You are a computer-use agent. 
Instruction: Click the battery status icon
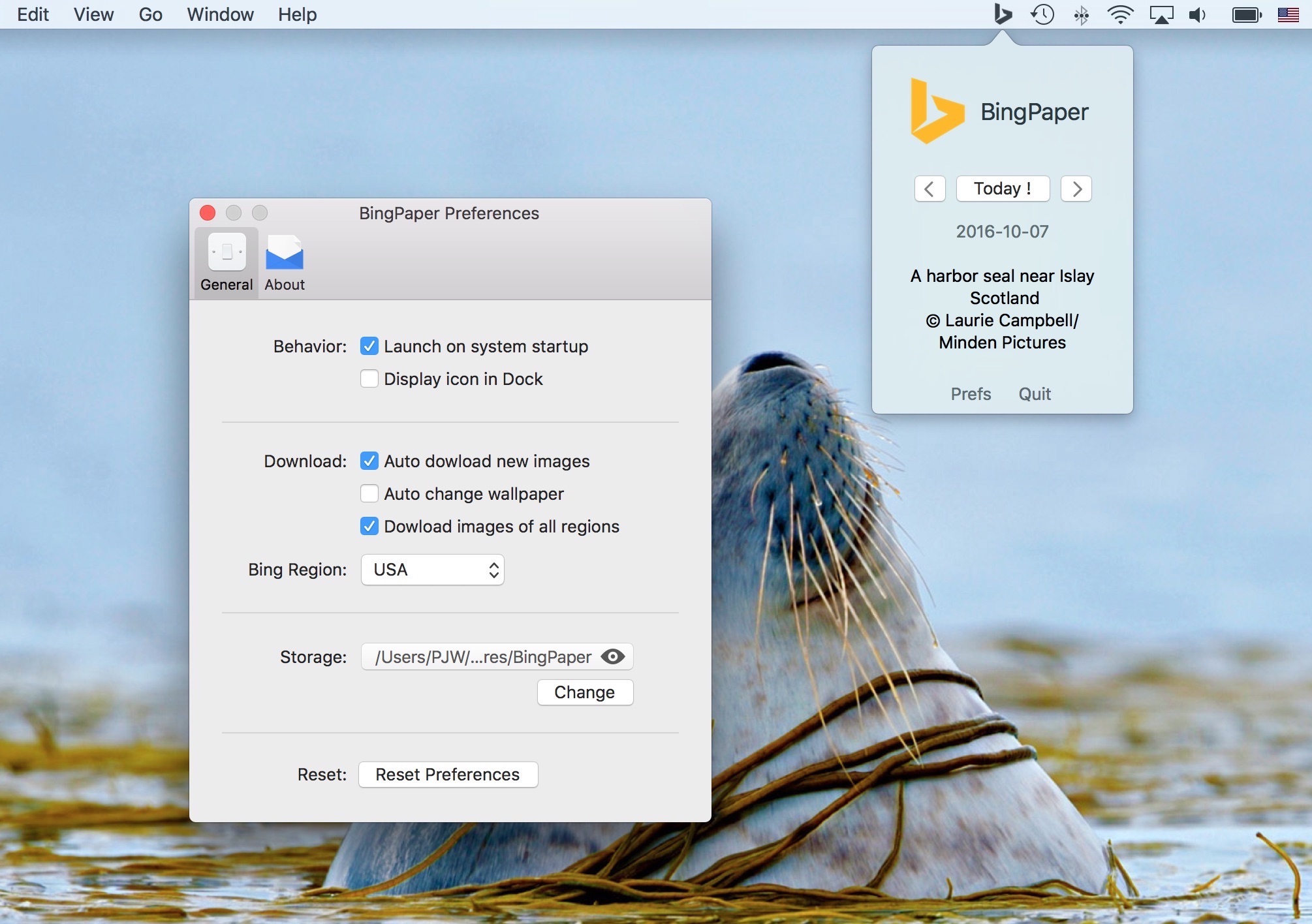pyautogui.click(x=1246, y=14)
